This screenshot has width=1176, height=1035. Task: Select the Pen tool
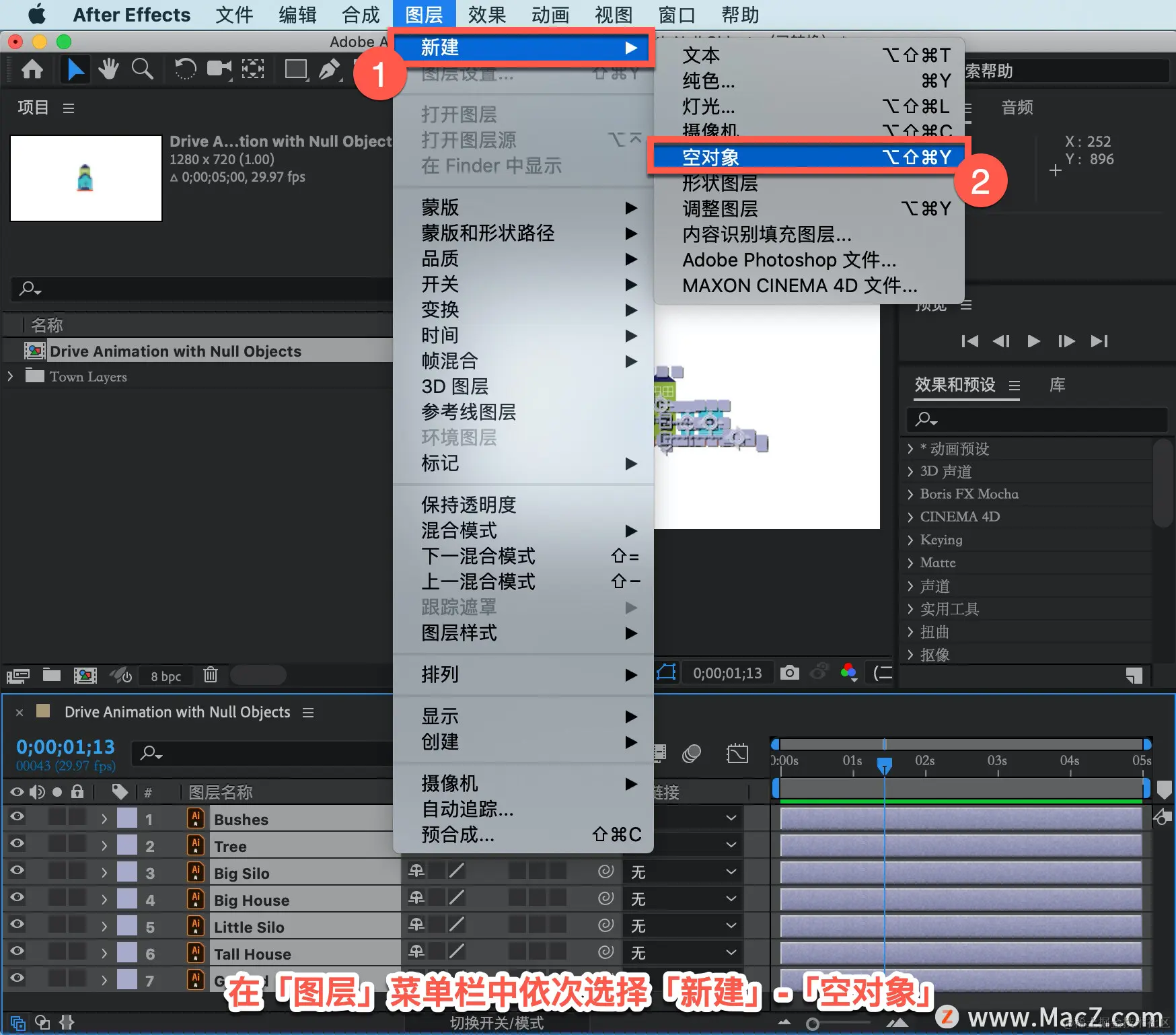(330, 69)
